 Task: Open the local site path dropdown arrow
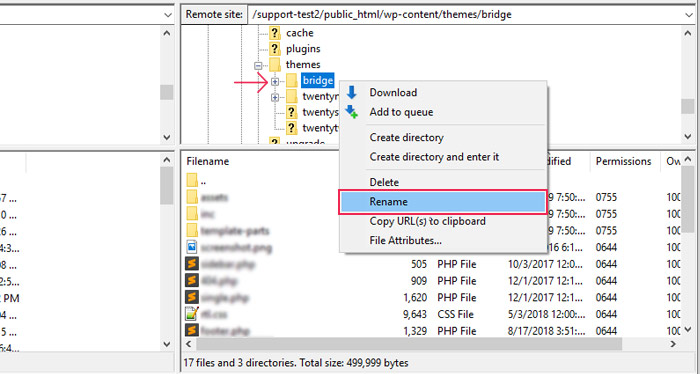pos(167,15)
